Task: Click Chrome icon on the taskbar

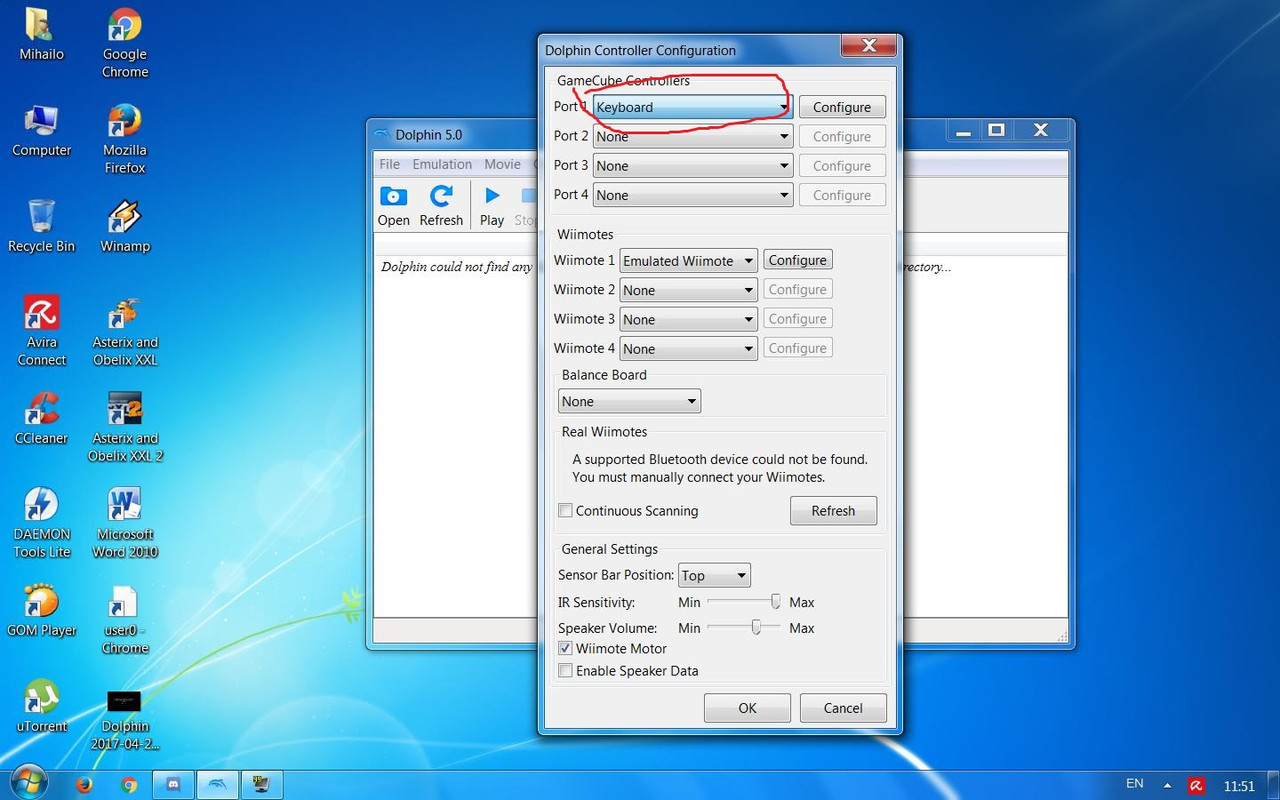Action: 128,785
